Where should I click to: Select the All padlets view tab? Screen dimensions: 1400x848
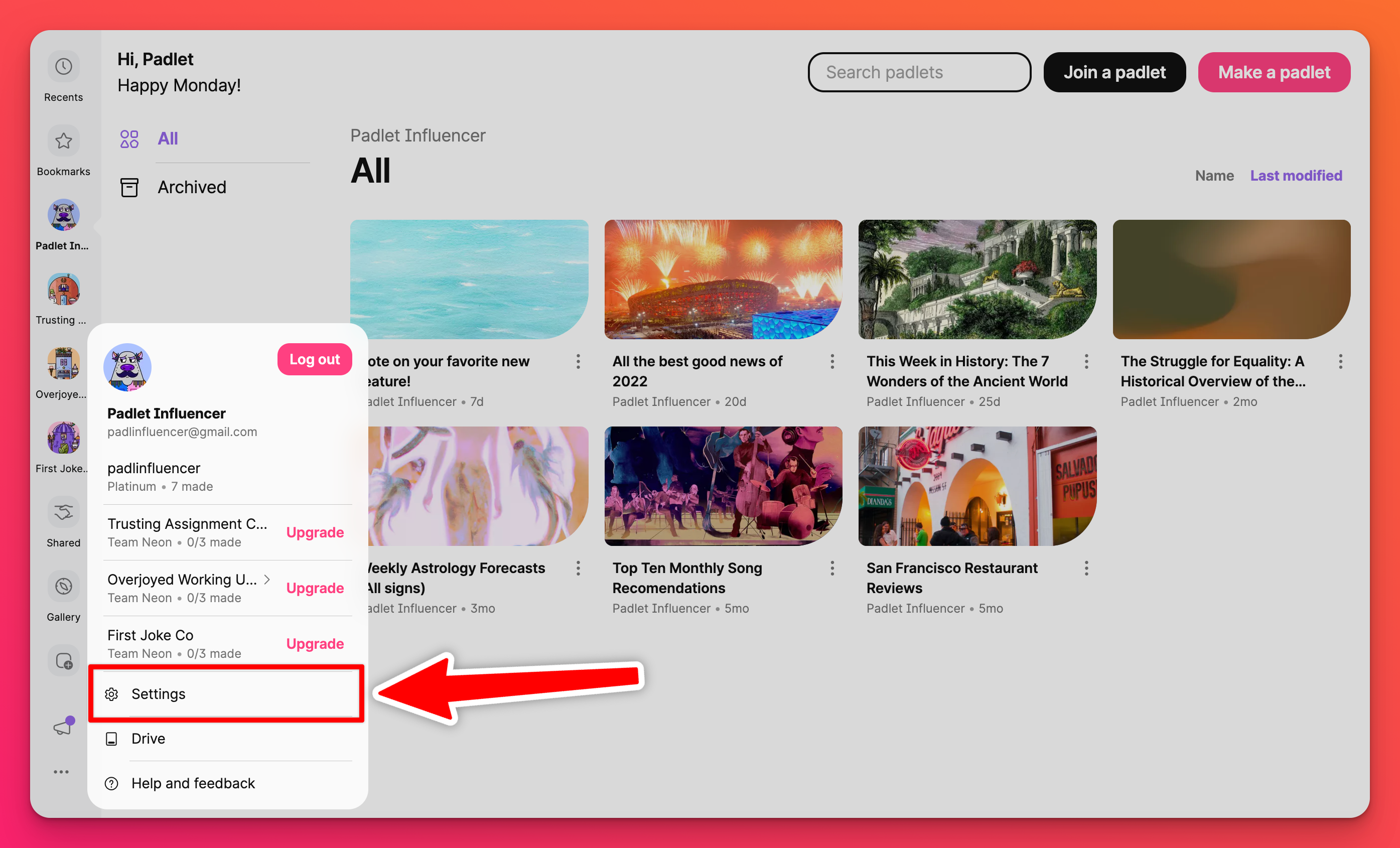pyautogui.click(x=167, y=138)
